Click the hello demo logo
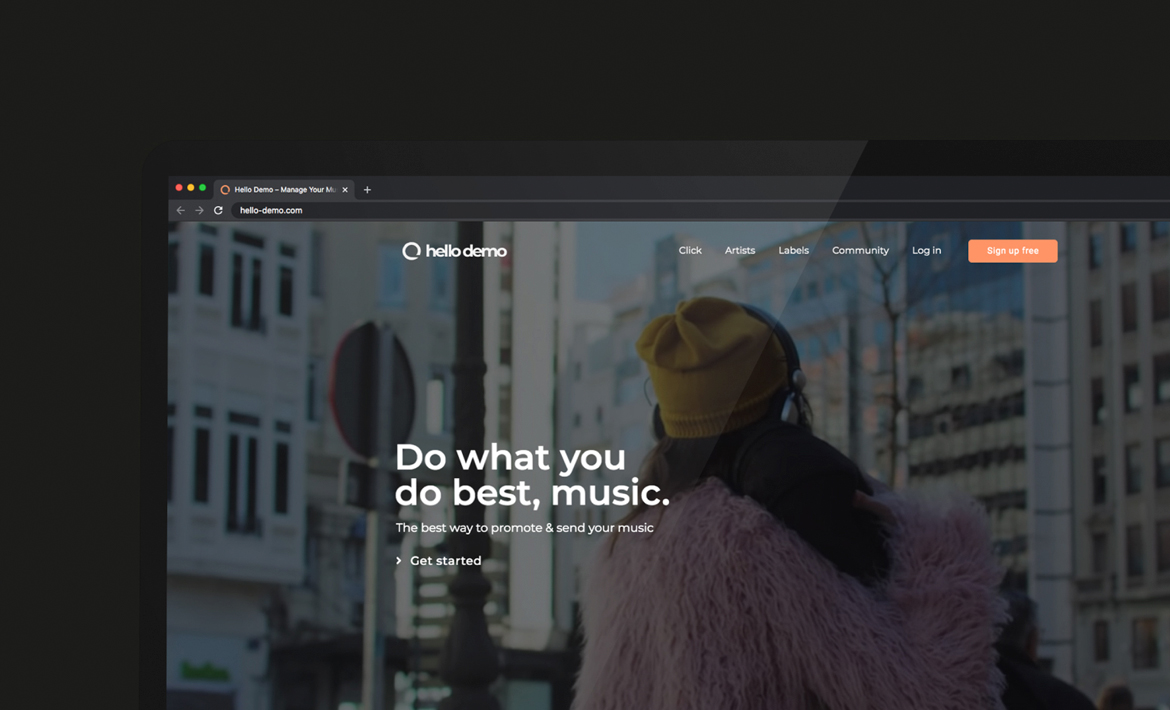This screenshot has height=710, width=1170. tap(454, 251)
